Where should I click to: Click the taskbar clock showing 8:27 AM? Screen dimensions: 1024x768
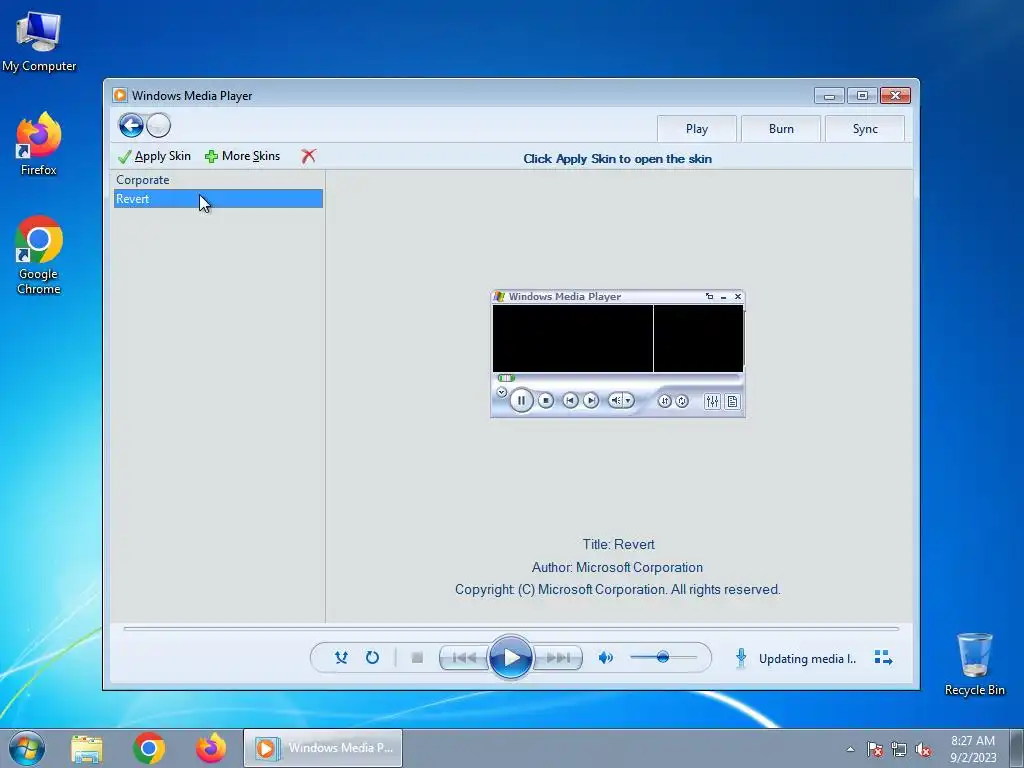click(973, 749)
